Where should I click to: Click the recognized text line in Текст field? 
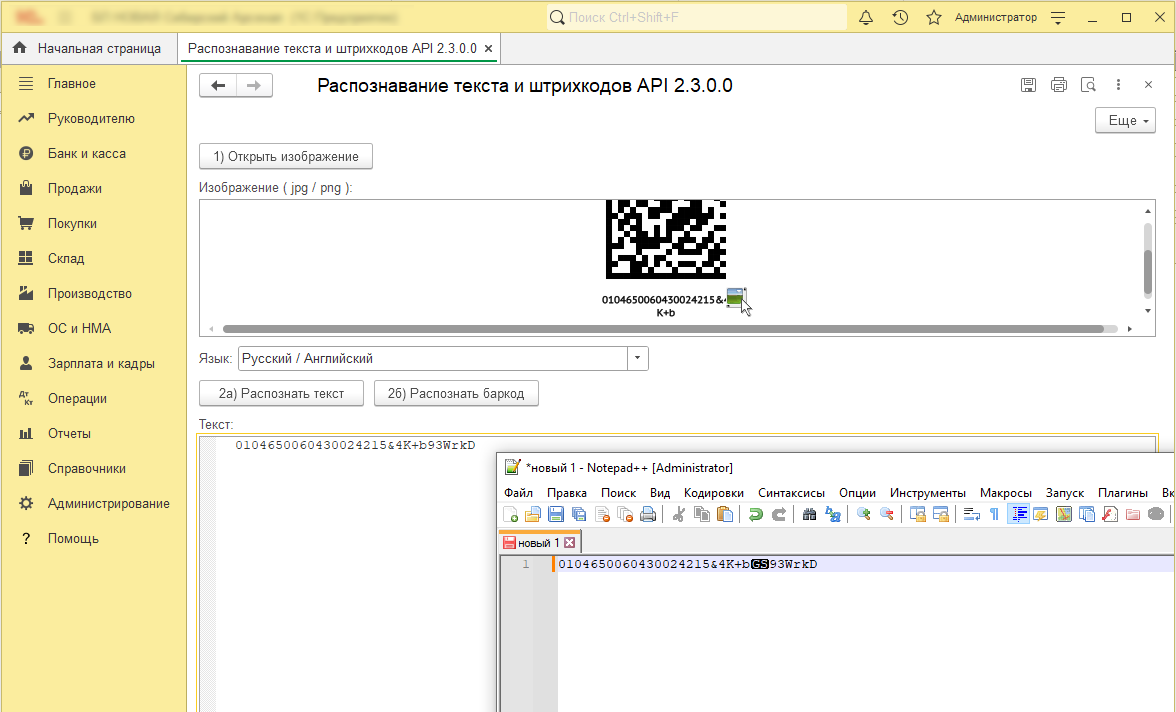click(x=355, y=445)
